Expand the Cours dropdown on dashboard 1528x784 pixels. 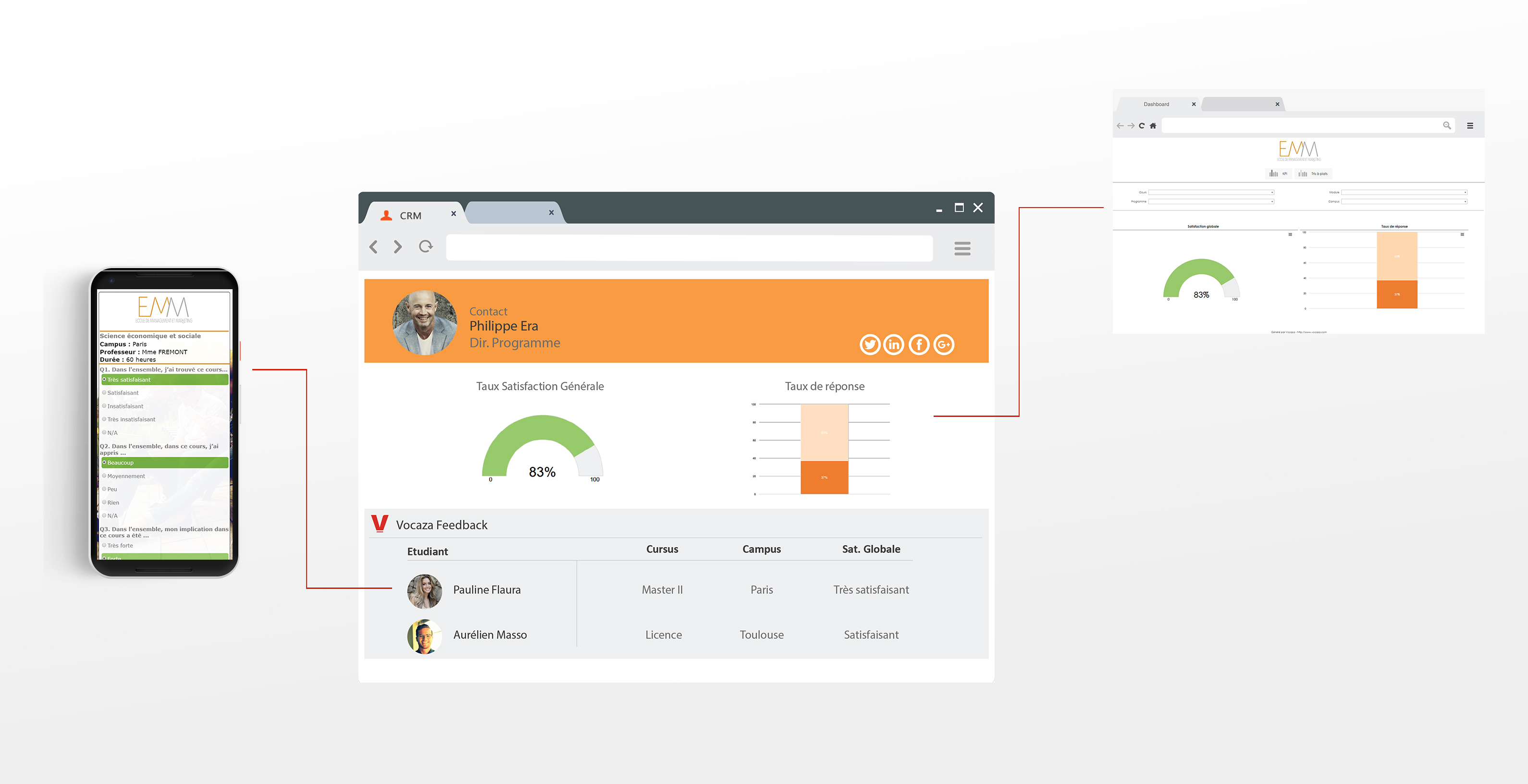(1211, 192)
